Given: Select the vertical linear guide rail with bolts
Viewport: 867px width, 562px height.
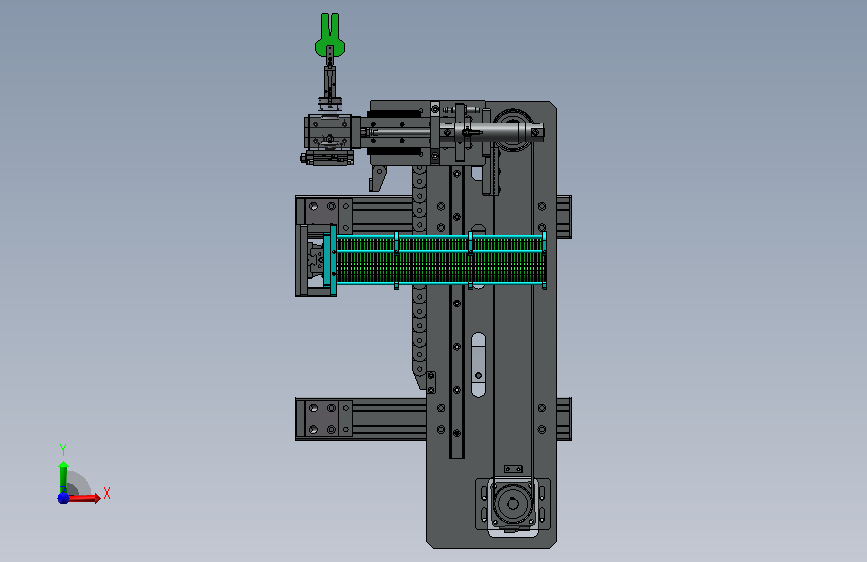Looking at the screenshot, I should [457, 310].
